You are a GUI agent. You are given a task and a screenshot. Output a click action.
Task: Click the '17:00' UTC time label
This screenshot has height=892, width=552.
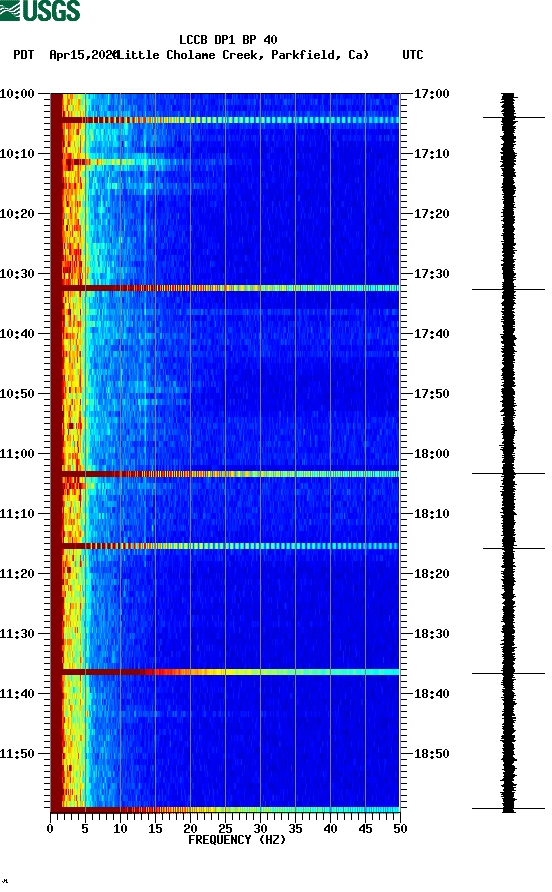[x=432, y=94]
